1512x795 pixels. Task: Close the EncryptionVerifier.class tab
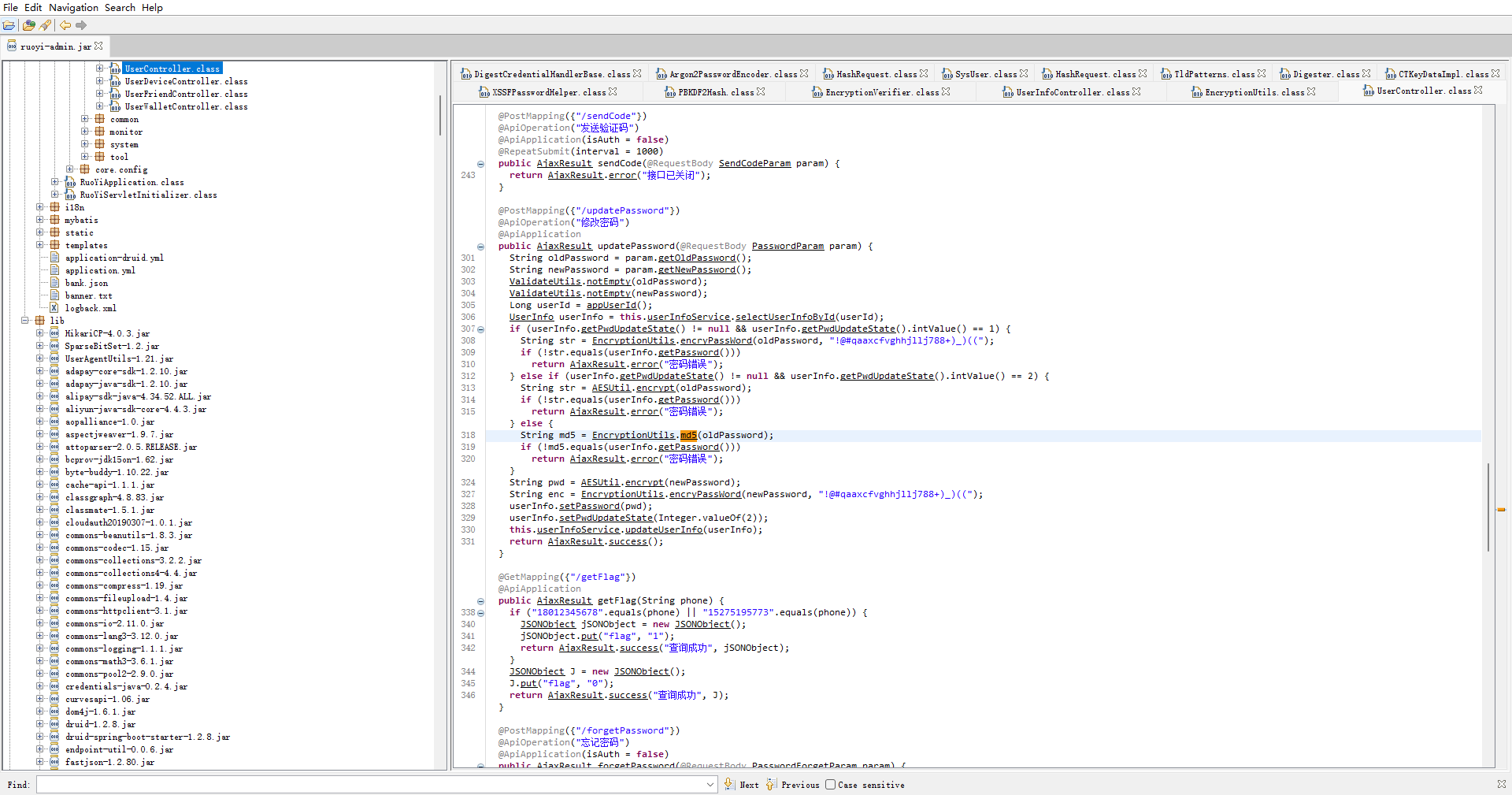[946, 91]
